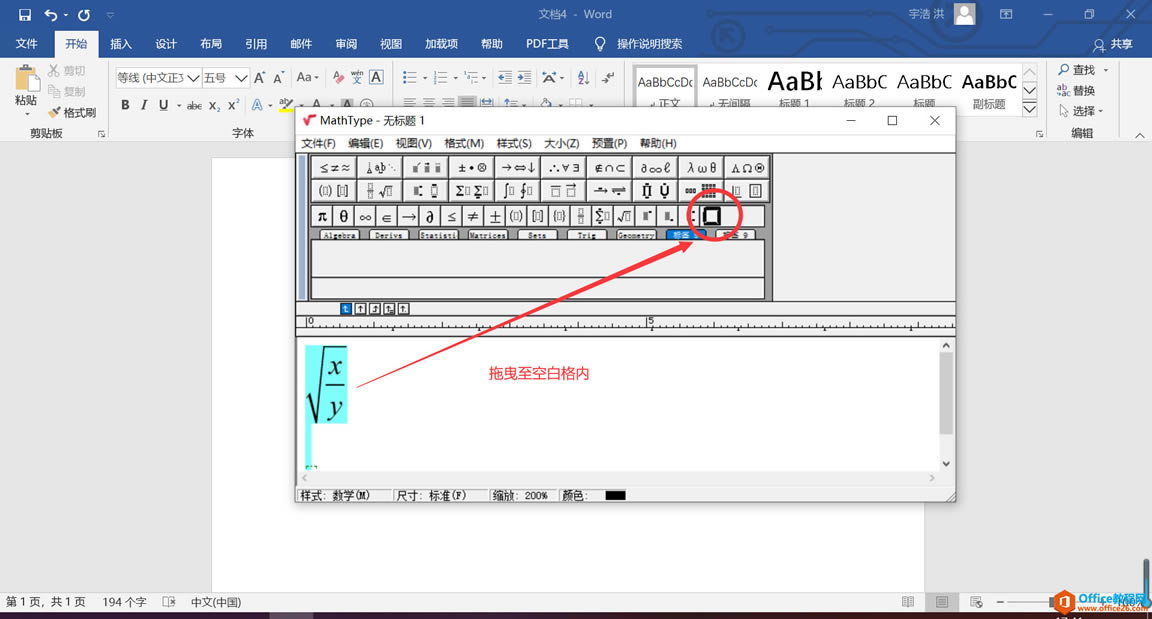The image size is (1152, 619).
Task: Click the black color swatch in MathType status bar
Action: (613, 494)
